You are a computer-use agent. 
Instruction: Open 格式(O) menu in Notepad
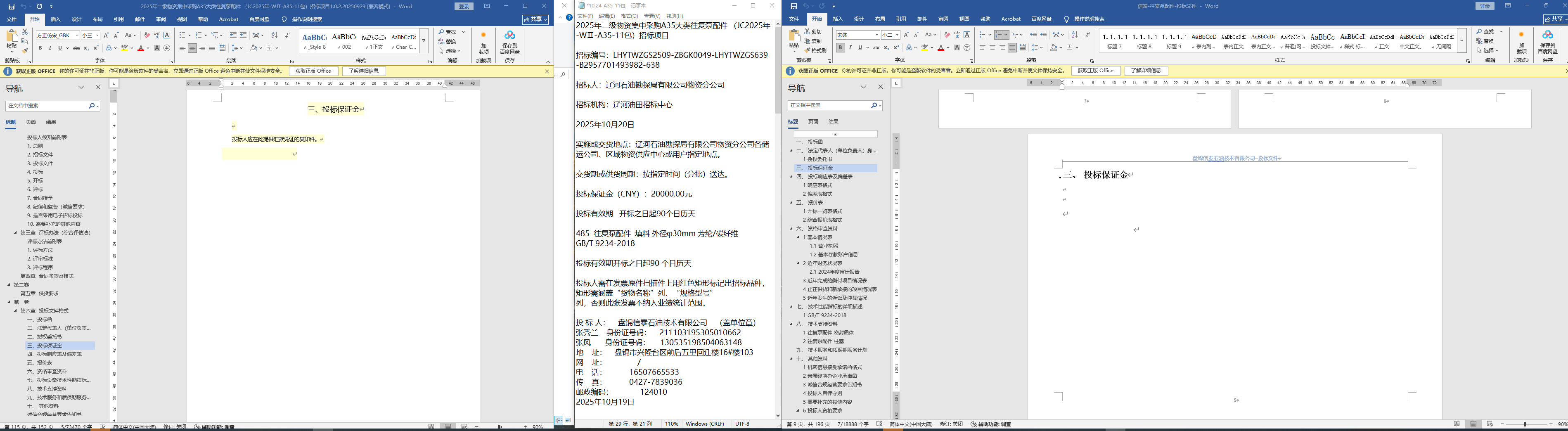coord(630,16)
